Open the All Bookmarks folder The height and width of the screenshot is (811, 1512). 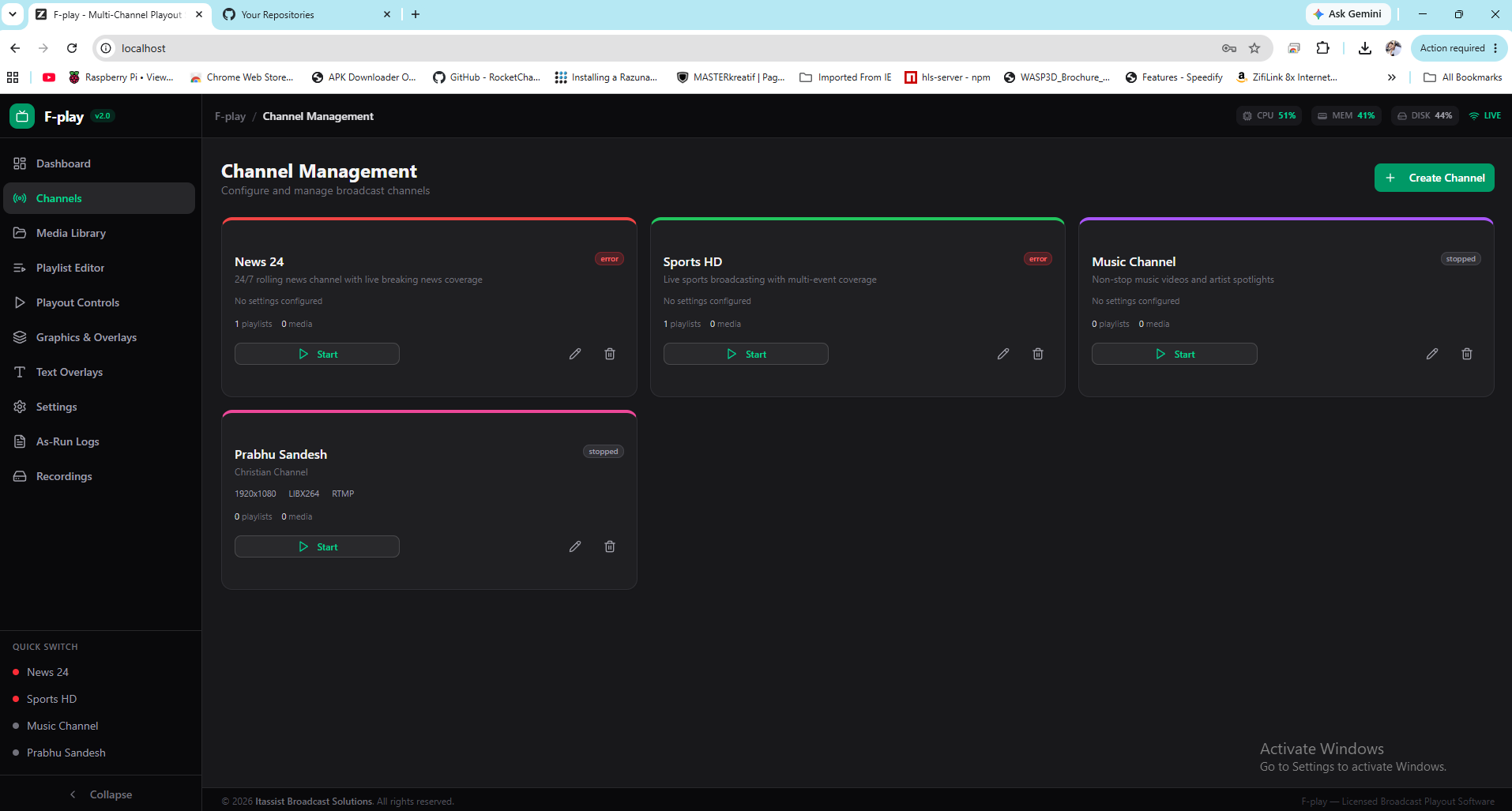[x=1463, y=77]
